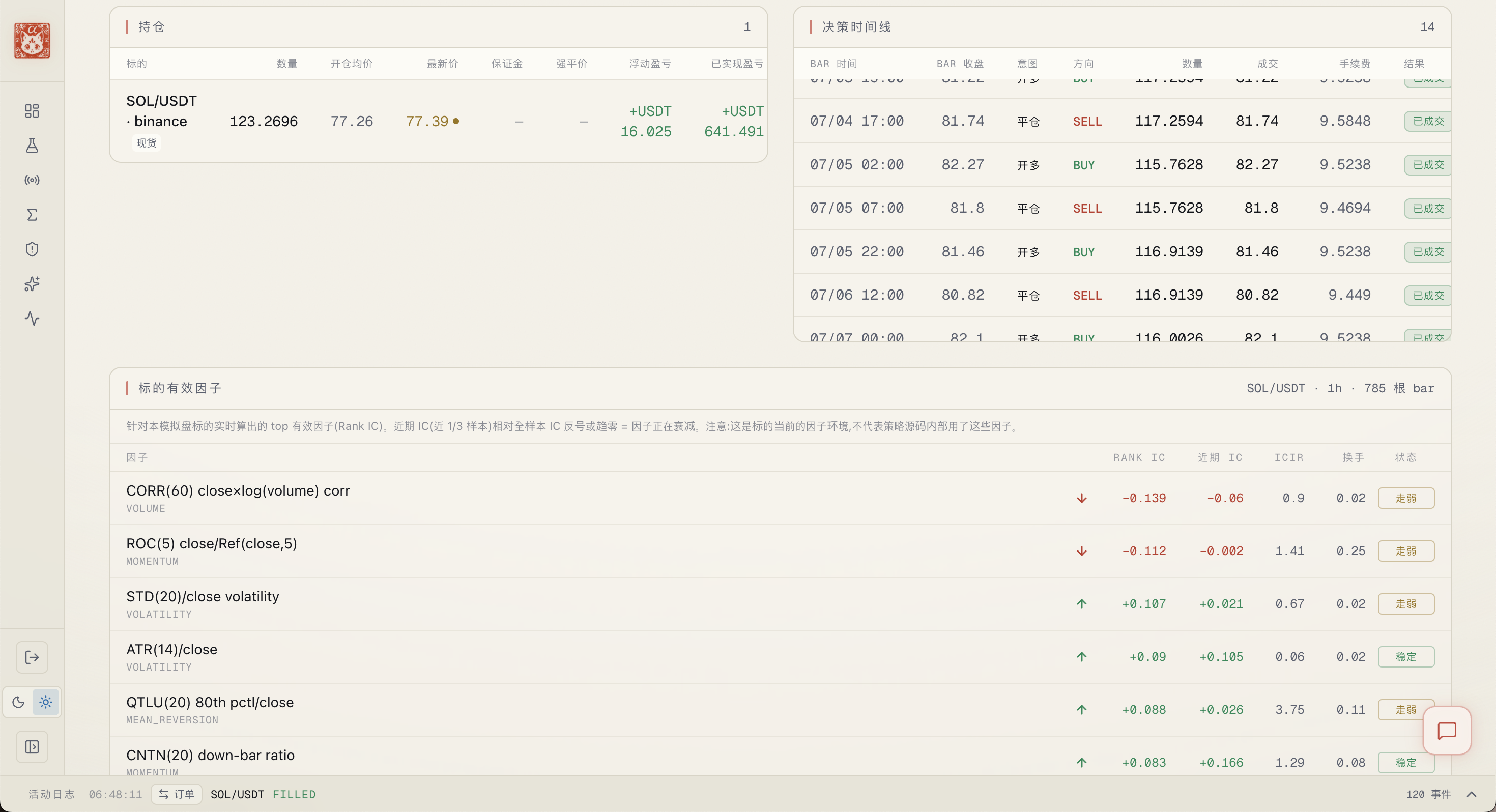Open the chat bubble floating button
Screen dimensions: 1496x812
click(1447, 731)
